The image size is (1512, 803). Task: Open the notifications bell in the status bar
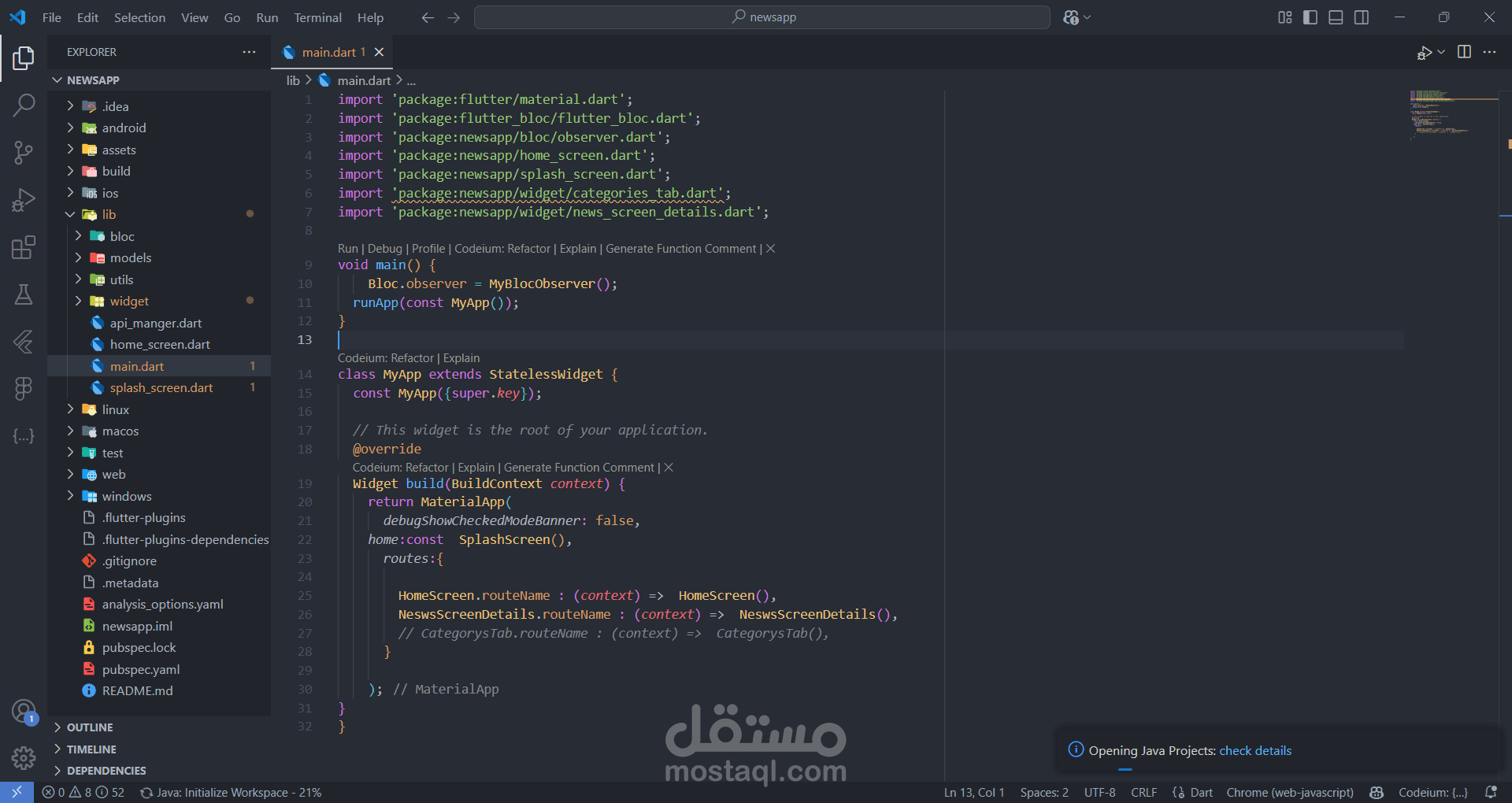(x=1491, y=793)
